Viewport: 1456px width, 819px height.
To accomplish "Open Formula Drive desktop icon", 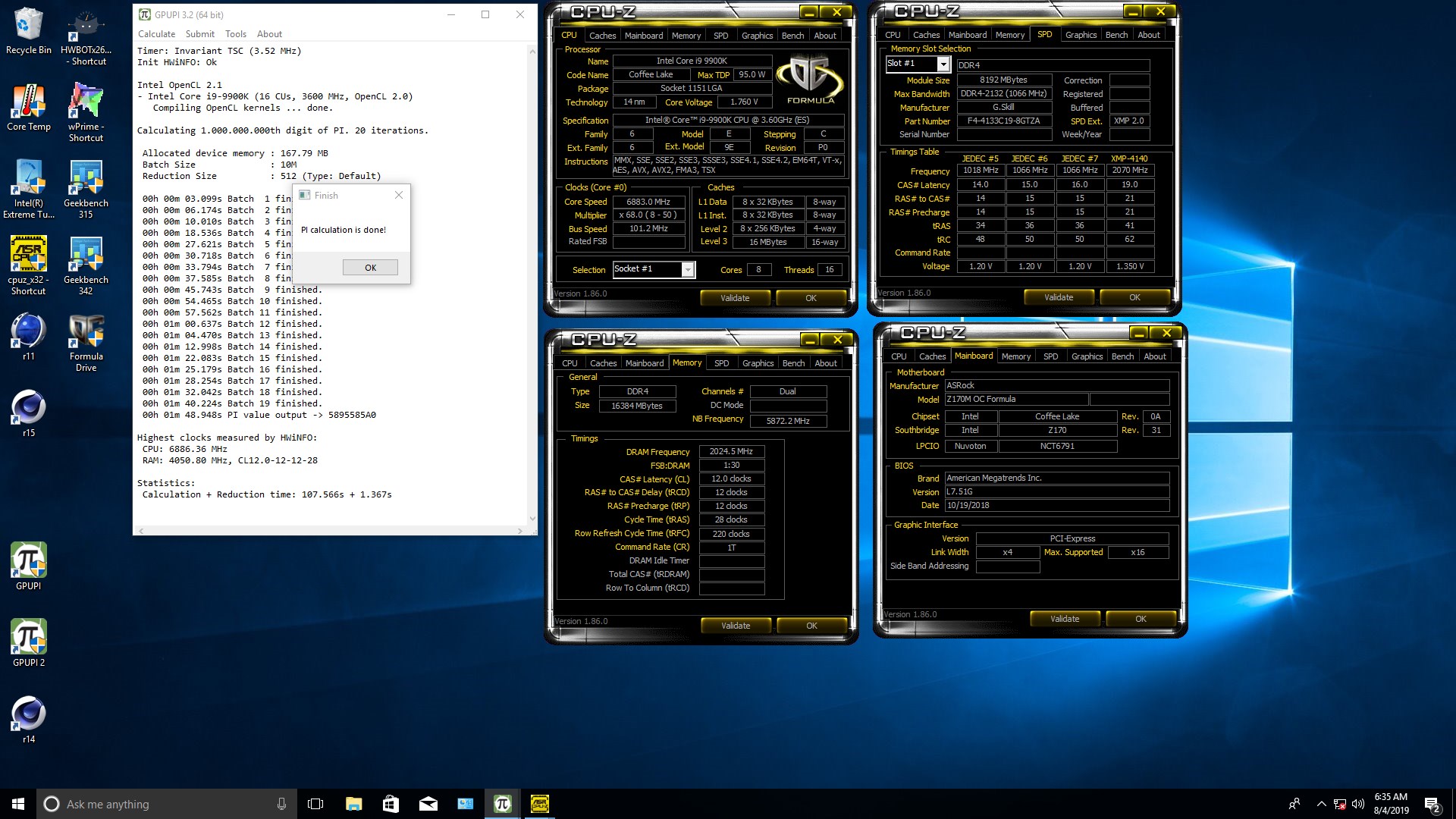I will coord(86,342).
